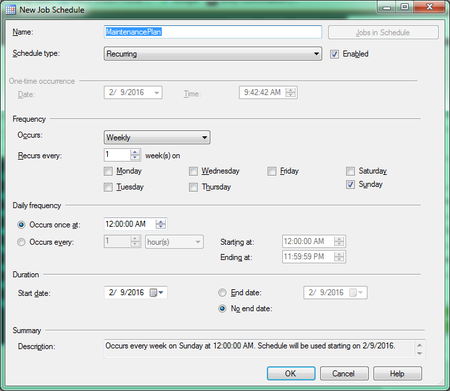Check the Monday checkbox

[x=108, y=171]
